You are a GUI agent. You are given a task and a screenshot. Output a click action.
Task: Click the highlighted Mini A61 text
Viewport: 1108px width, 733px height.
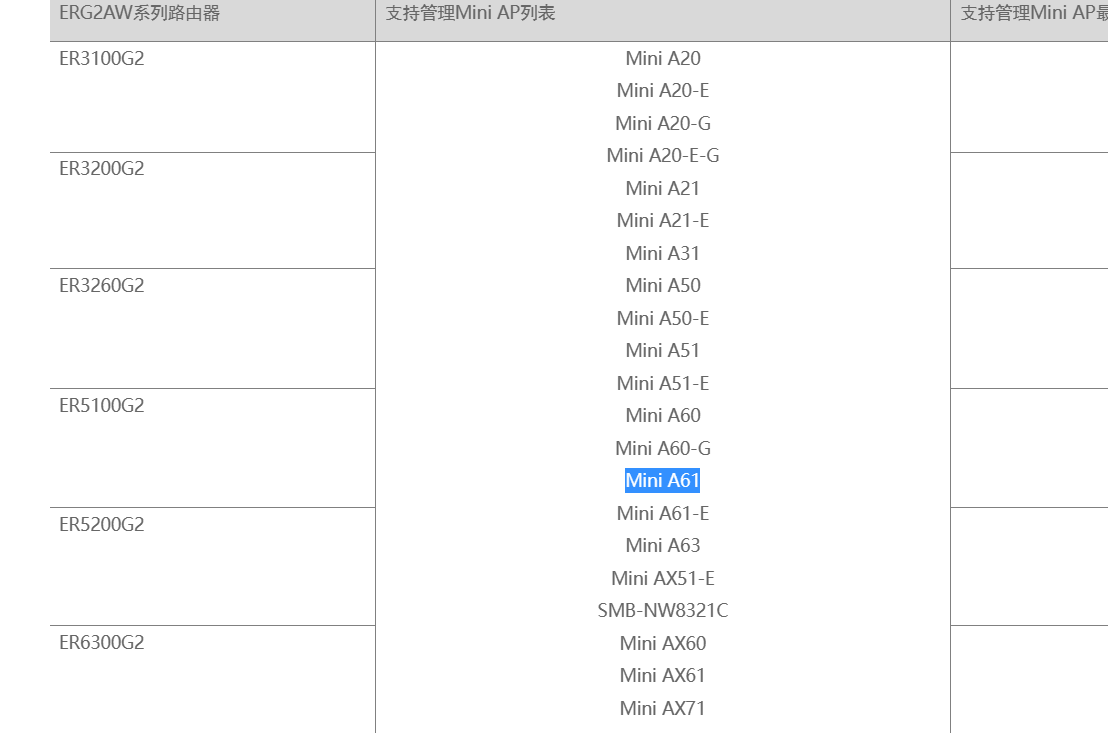[x=662, y=481]
